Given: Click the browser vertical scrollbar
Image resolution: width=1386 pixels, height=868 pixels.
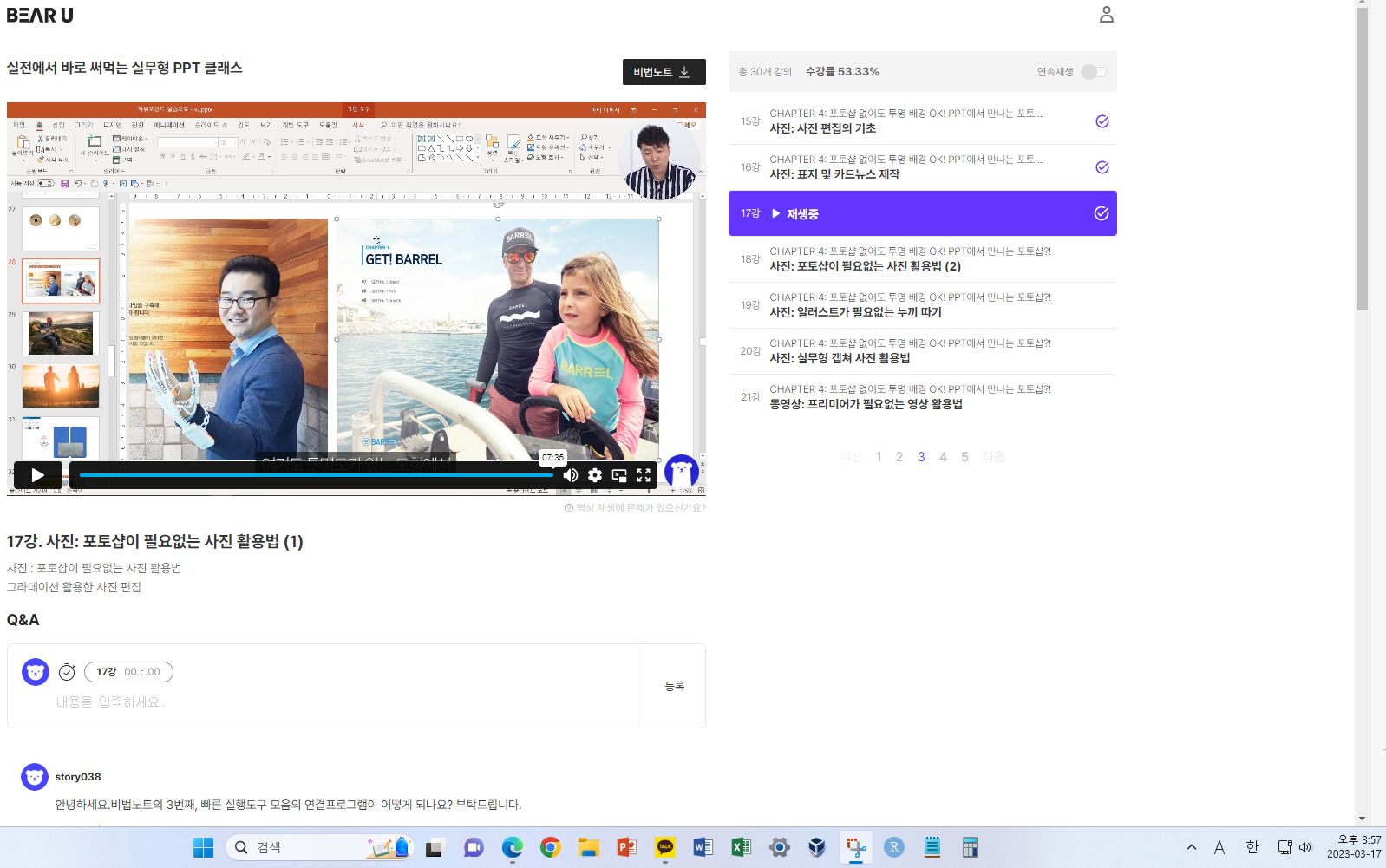Looking at the screenshot, I should pyautogui.click(x=1362, y=159).
